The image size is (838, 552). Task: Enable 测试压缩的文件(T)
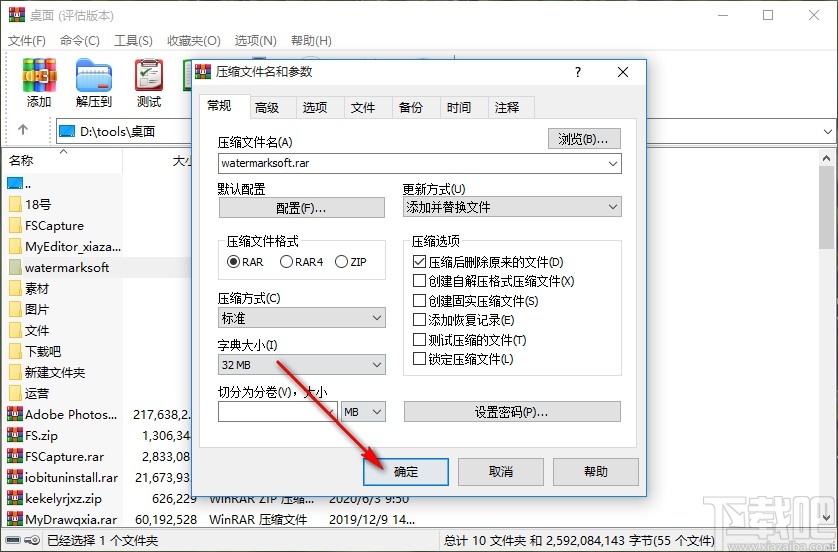470,340
